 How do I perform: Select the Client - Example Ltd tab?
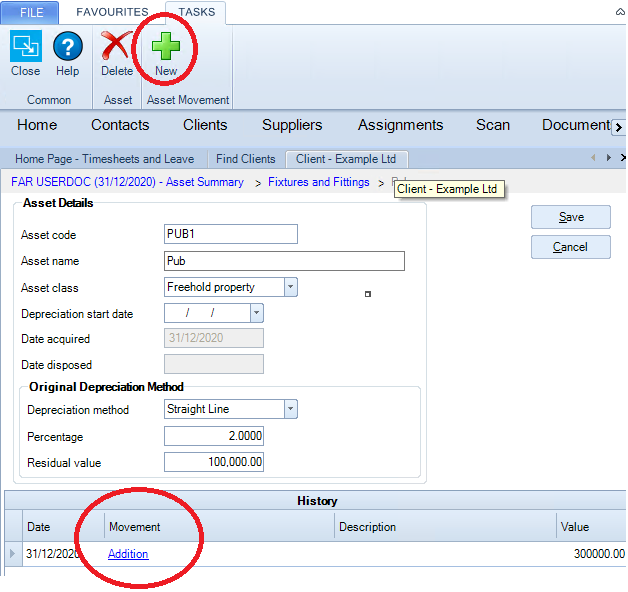point(346,159)
